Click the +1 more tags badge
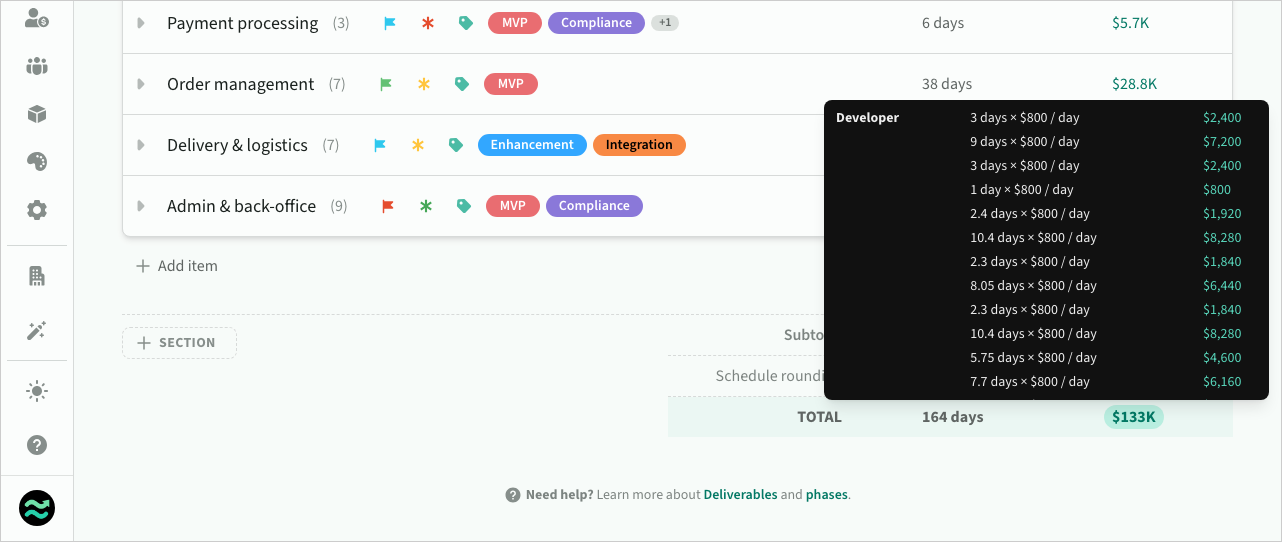 [665, 23]
